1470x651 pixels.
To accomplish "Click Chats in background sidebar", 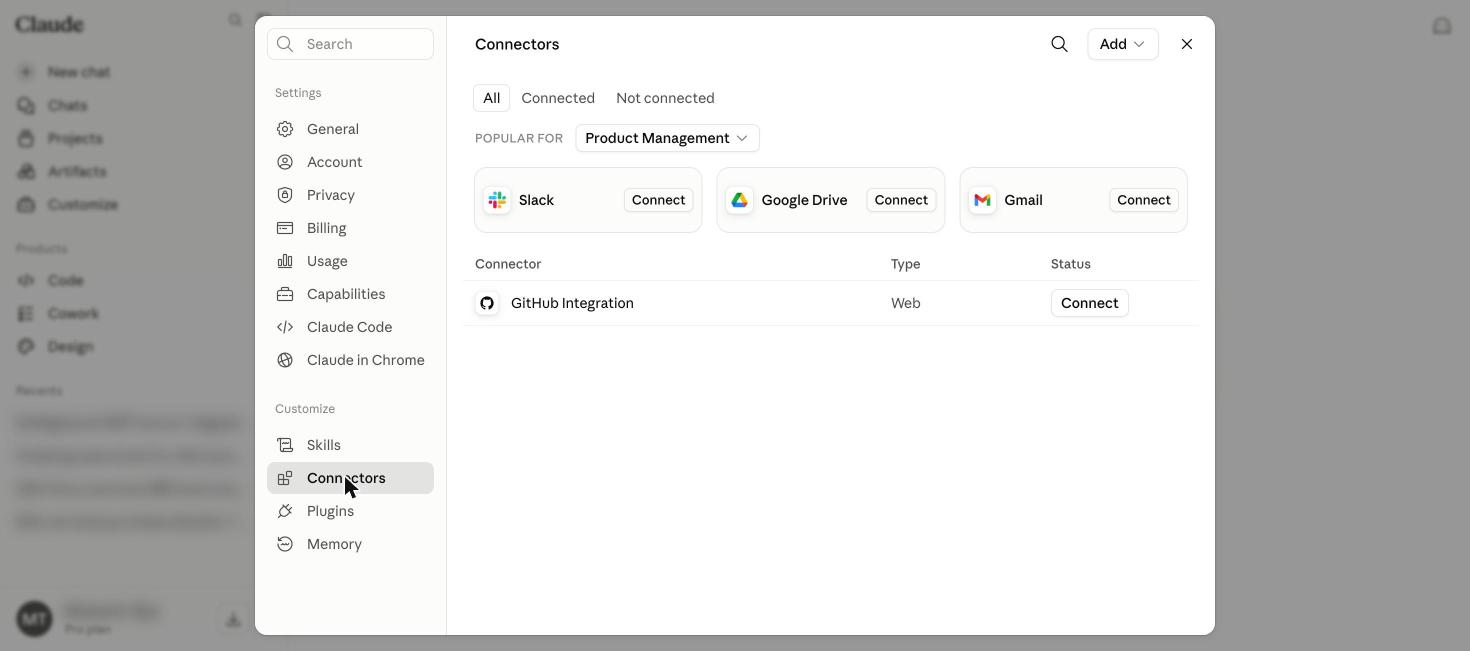I will click(67, 106).
